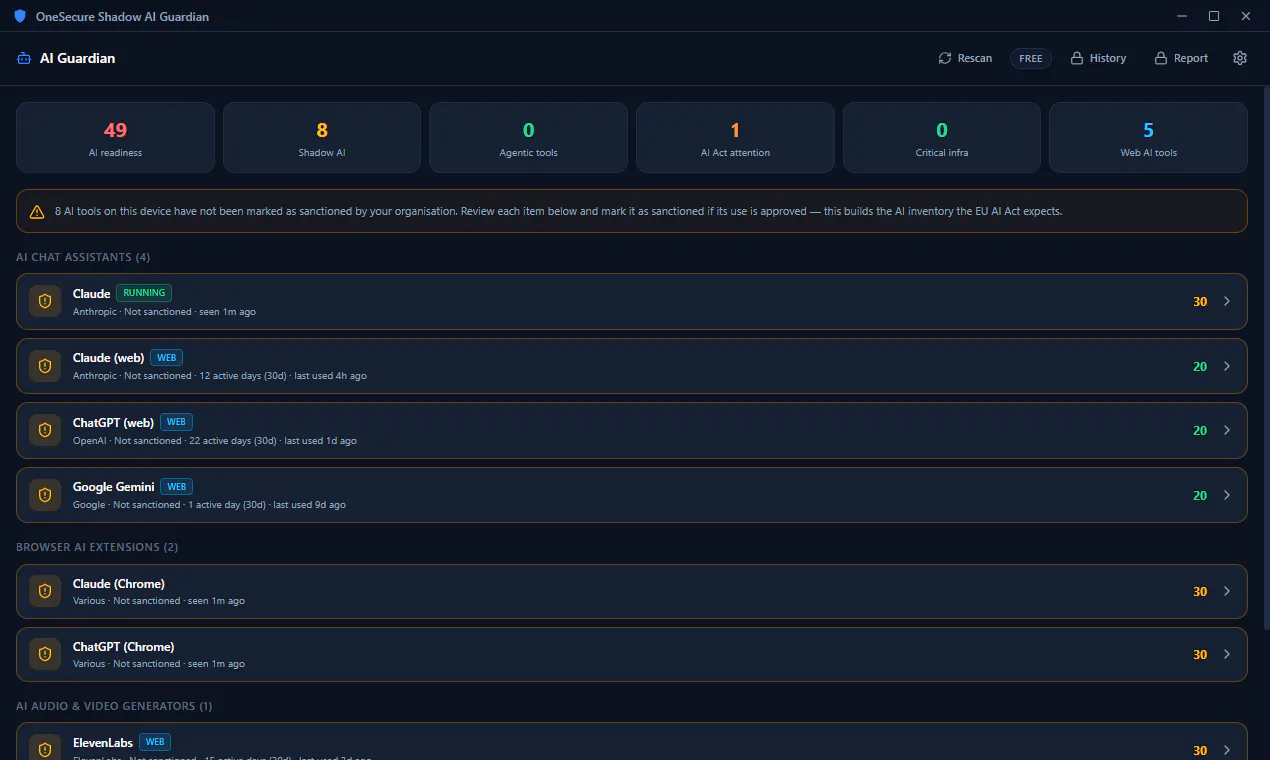Select the Agentic tools 0 card
This screenshot has height=760, width=1270.
[528, 137]
